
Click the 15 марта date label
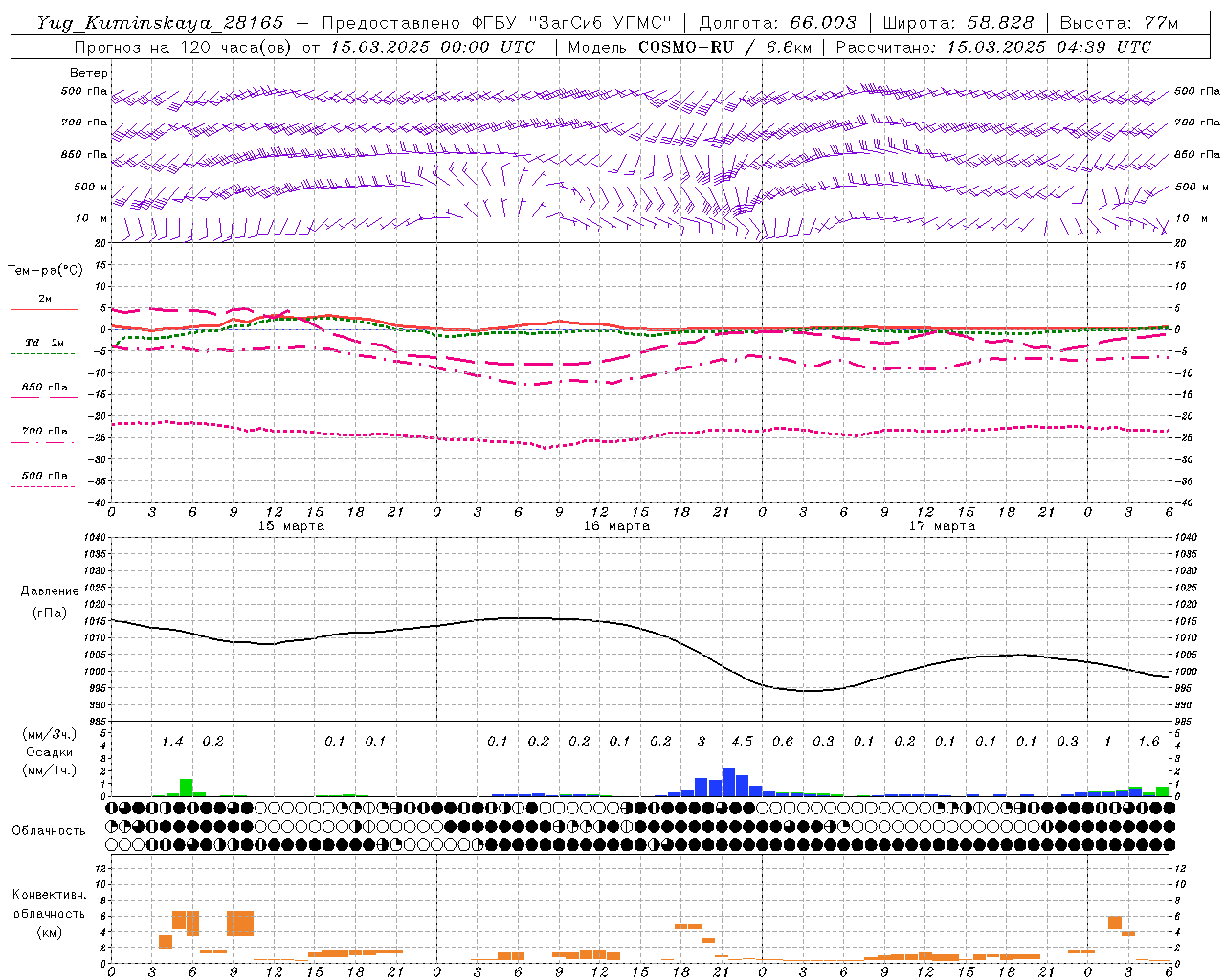click(x=291, y=526)
